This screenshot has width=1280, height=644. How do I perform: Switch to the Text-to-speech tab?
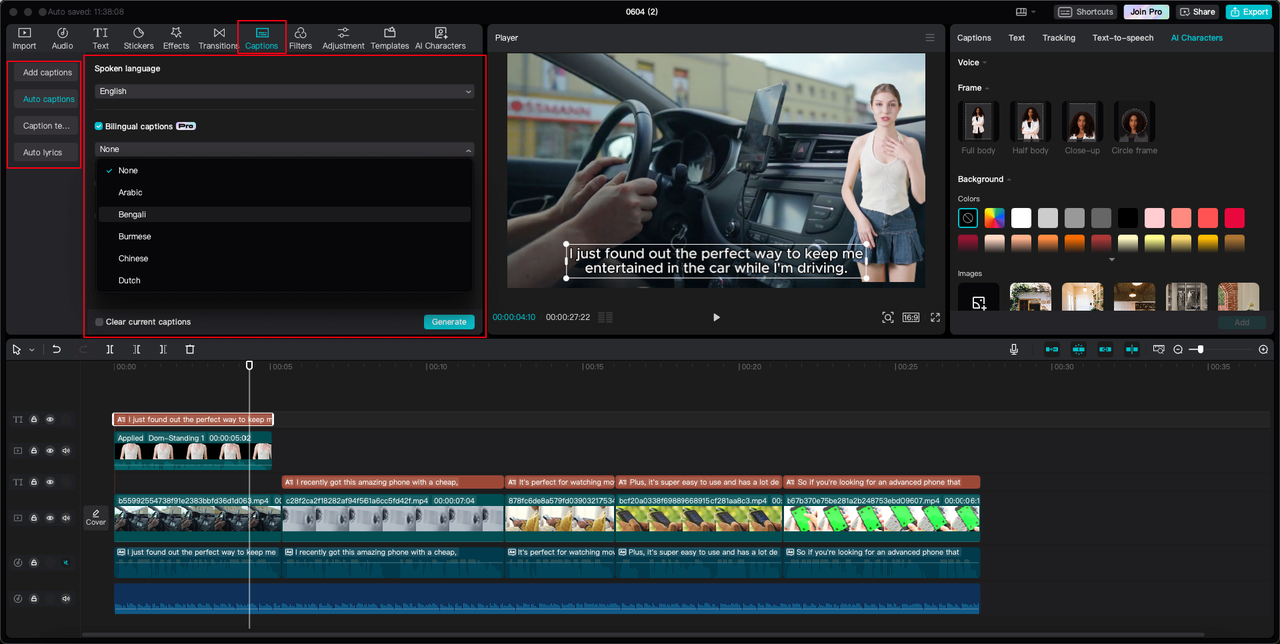[1122, 38]
